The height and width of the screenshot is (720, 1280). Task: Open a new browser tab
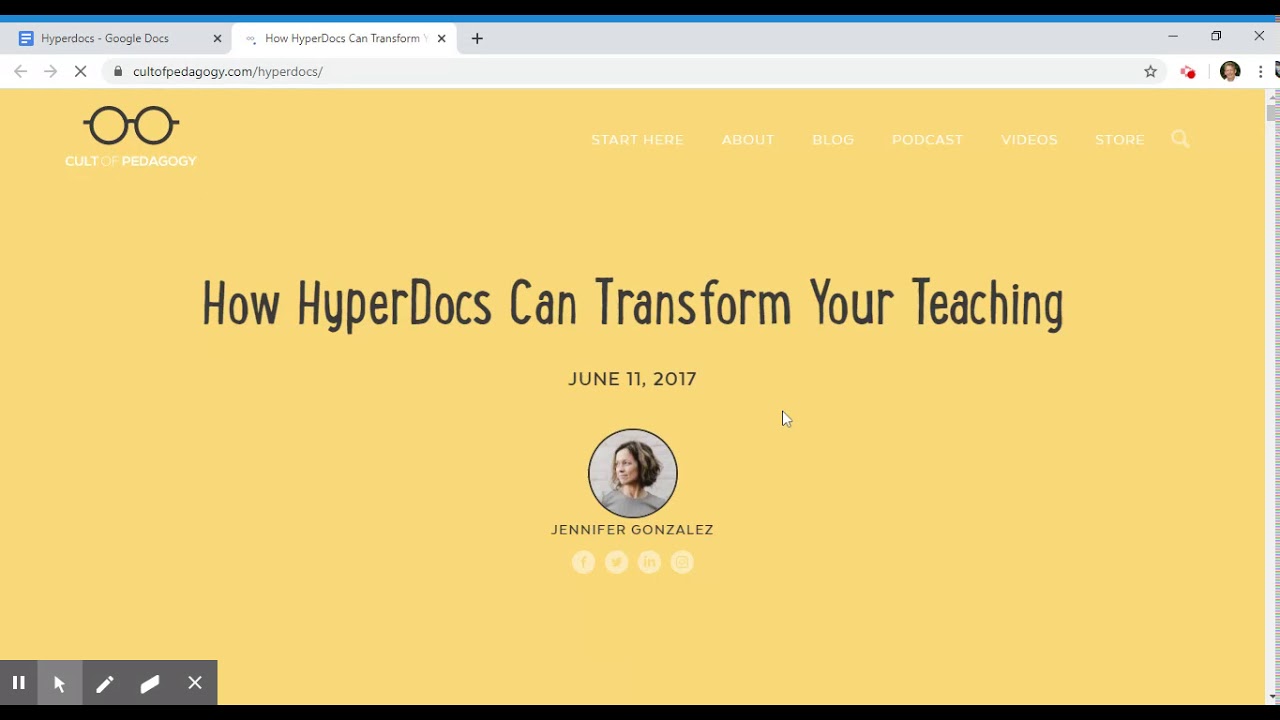[477, 38]
